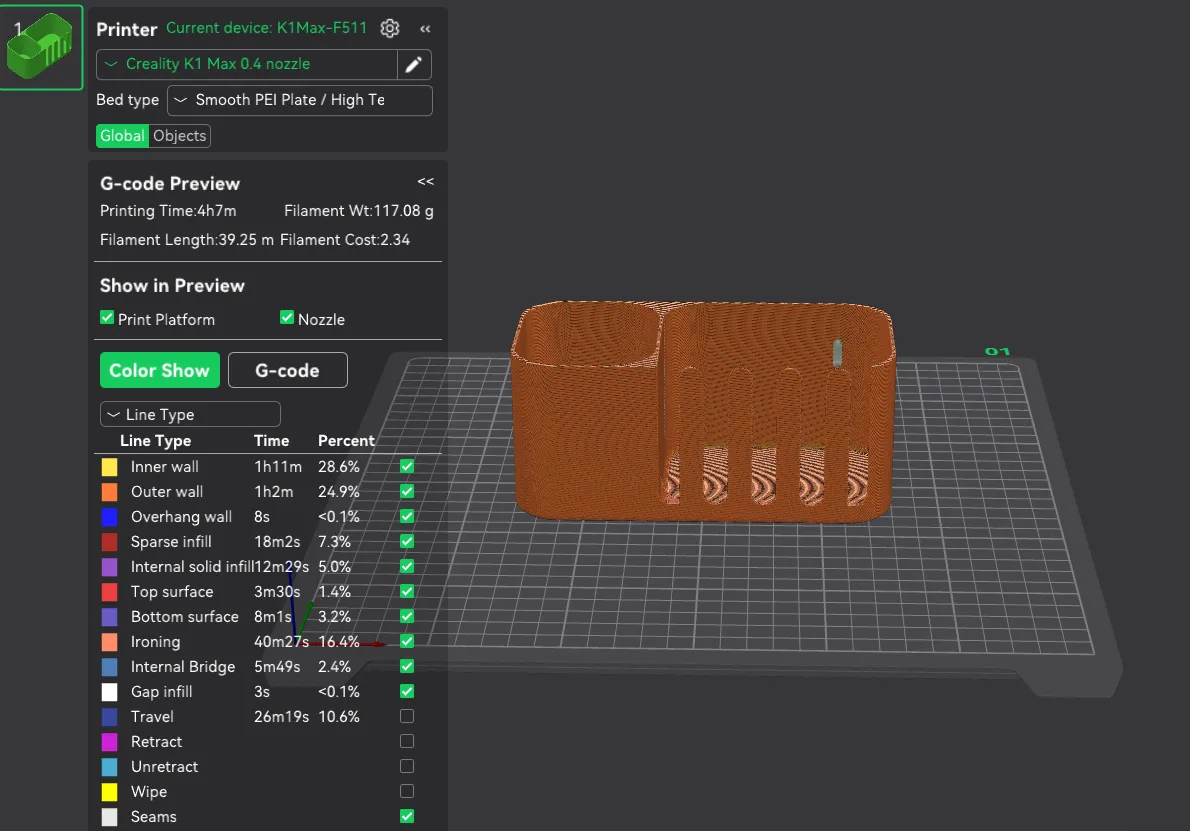Collapse the Printer panel with double chevron
The width and height of the screenshot is (1190, 831).
pos(425,29)
